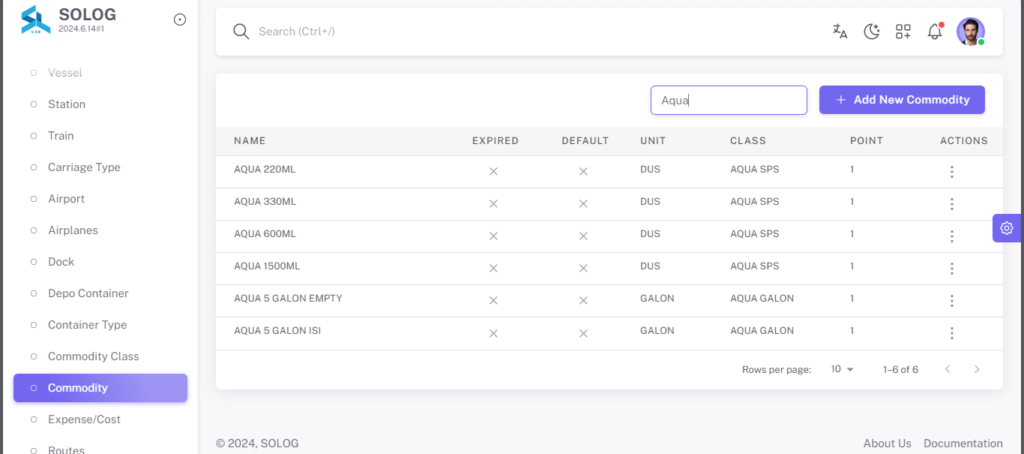Focus the commodity search field containing Aqua
This screenshot has height=454, width=1024.
pyautogui.click(x=729, y=100)
